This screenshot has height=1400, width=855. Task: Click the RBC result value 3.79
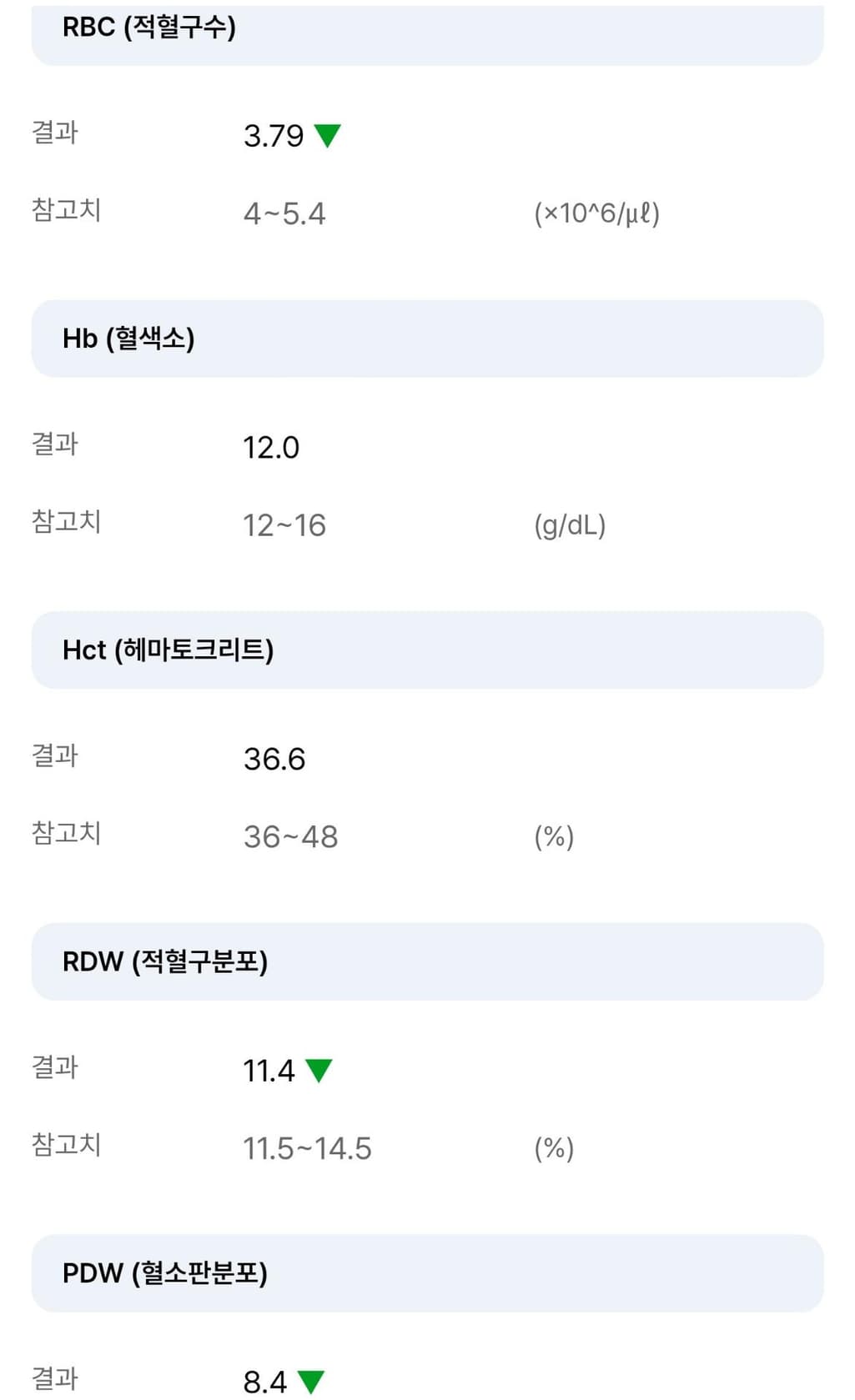click(x=274, y=136)
